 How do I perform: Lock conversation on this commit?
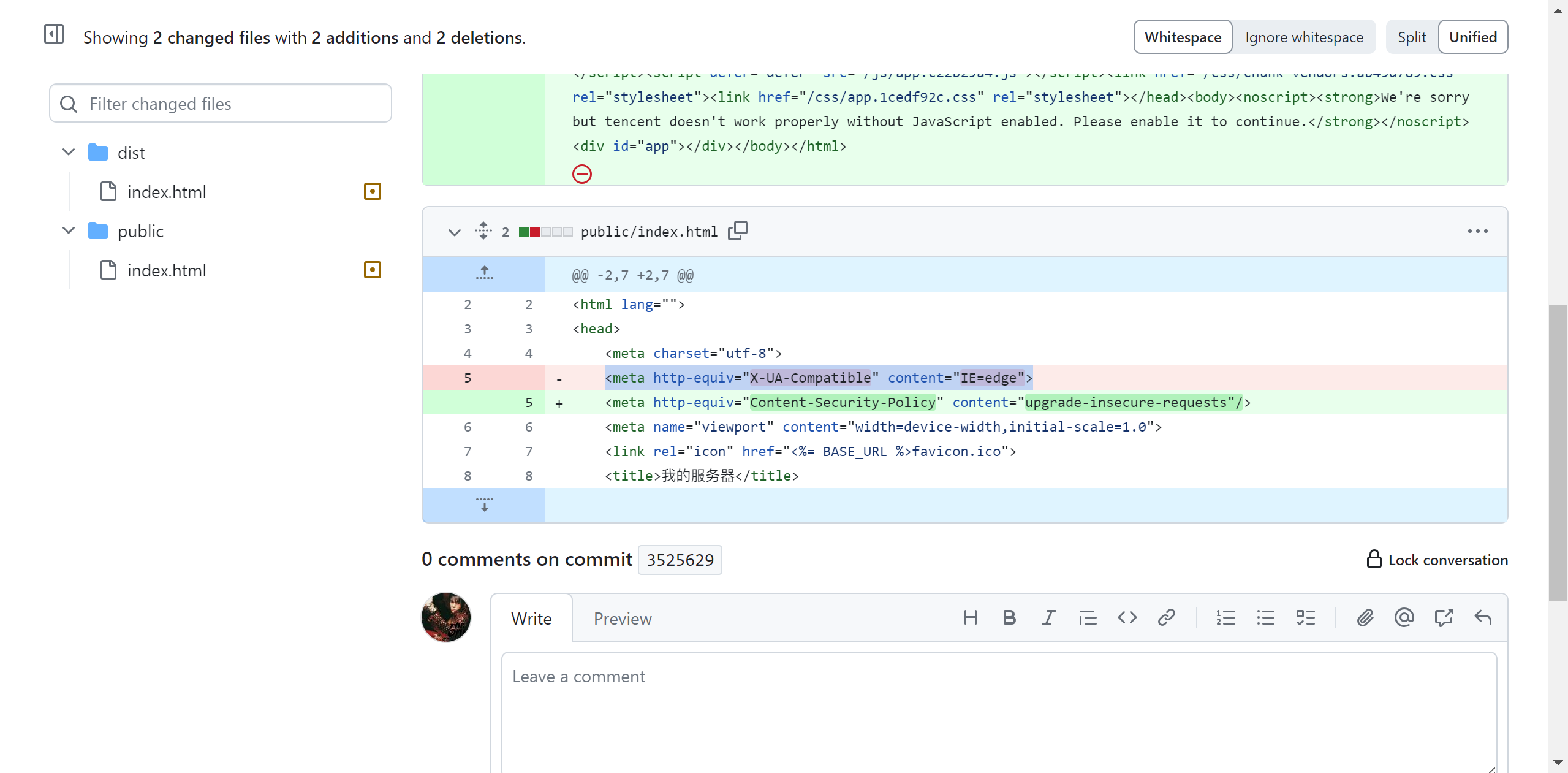point(1437,560)
